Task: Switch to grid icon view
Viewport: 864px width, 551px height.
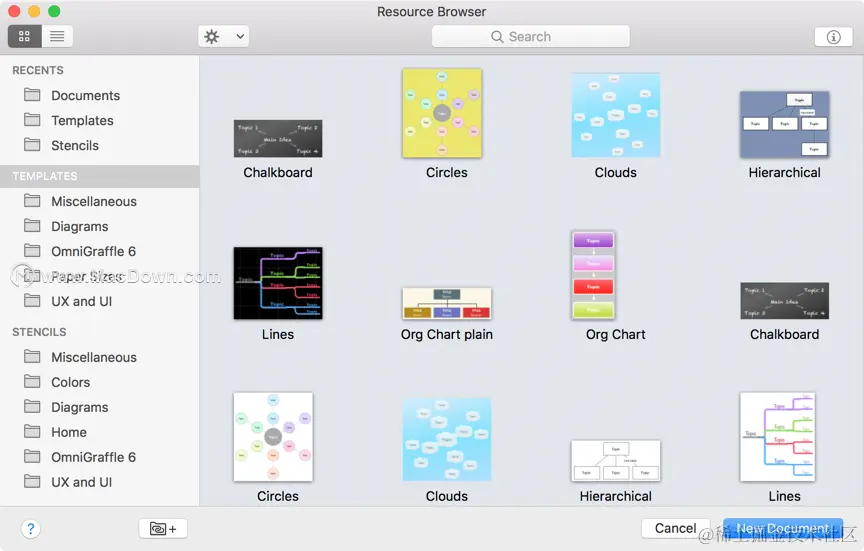Action: click(x=24, y=36)
